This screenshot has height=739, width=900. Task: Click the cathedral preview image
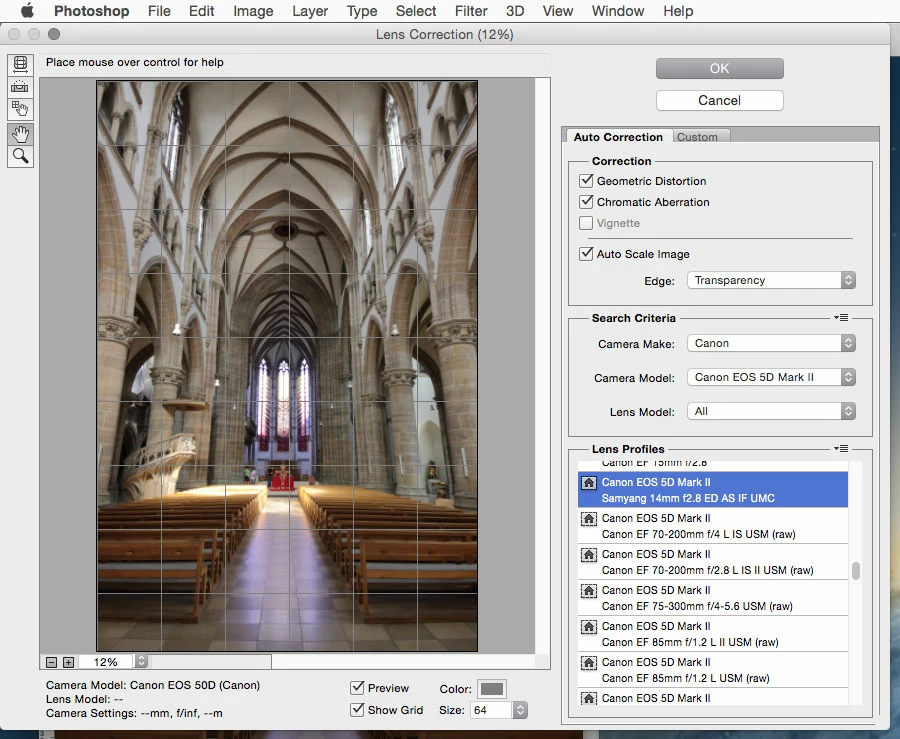tap(287, 366)
